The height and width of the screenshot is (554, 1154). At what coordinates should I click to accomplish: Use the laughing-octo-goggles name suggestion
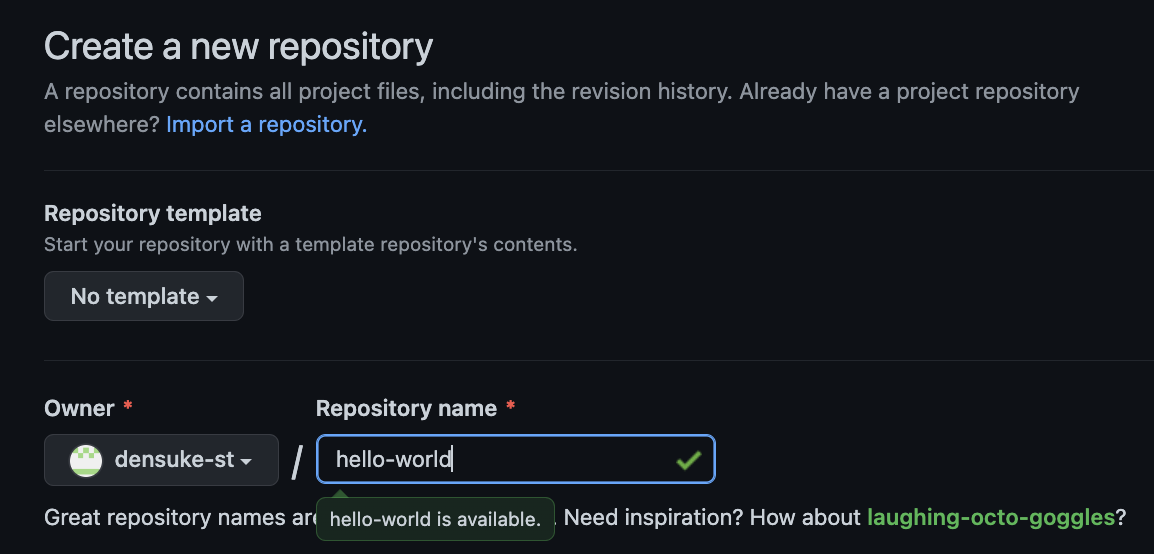tap(991, 517)
